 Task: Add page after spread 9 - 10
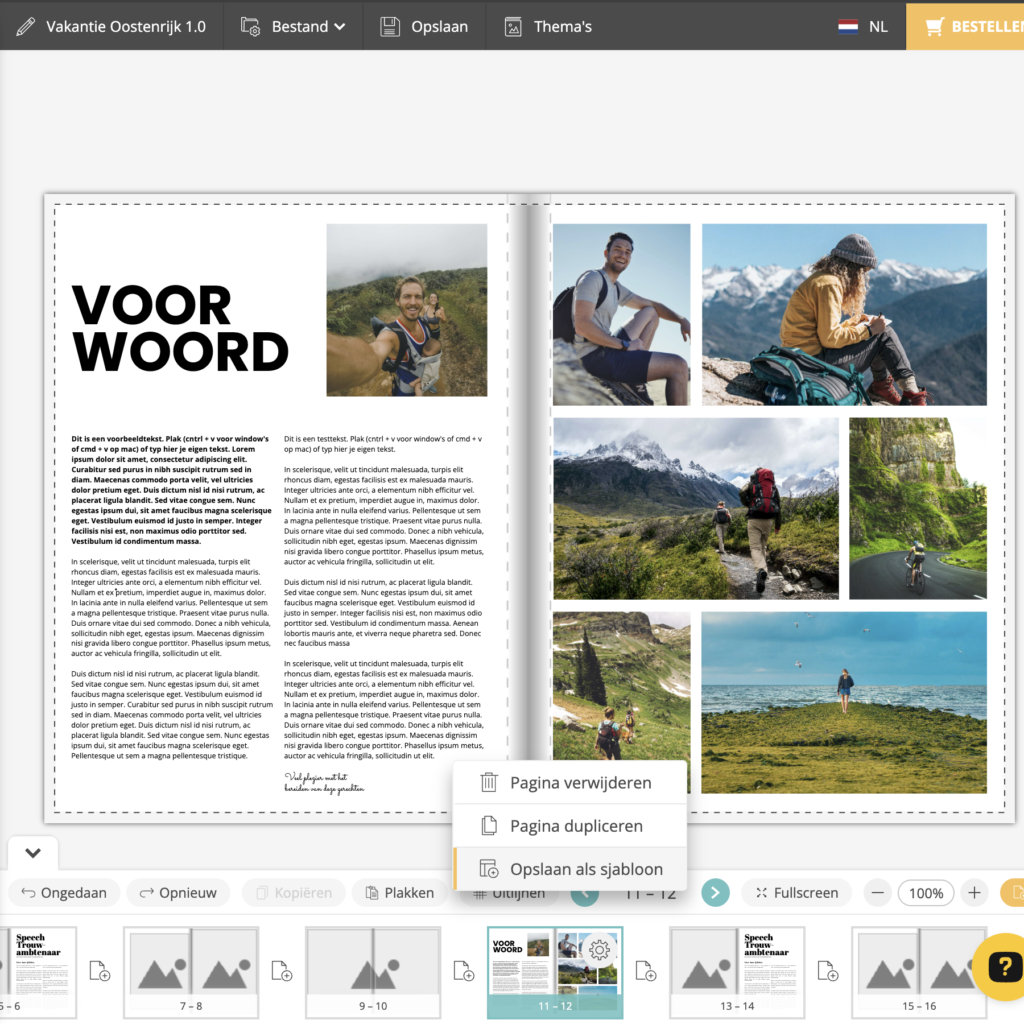tap(464, 970)
